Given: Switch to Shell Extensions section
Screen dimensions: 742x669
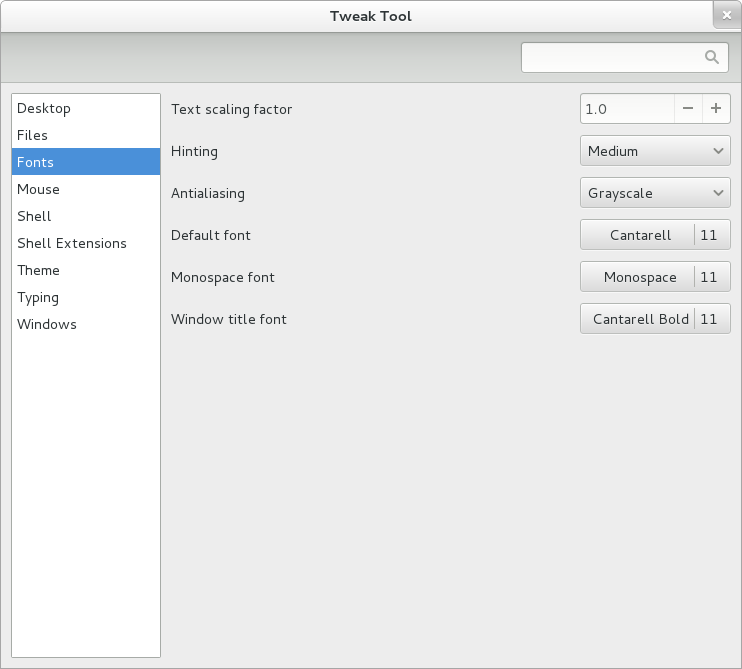Looking at the screenshot, I should [x=72, y=243].
